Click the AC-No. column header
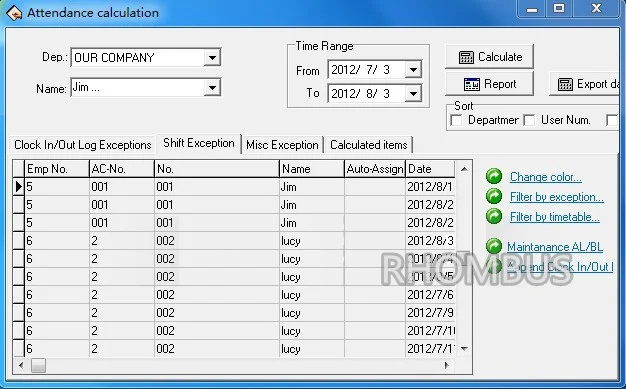 [x=122, y=169]
